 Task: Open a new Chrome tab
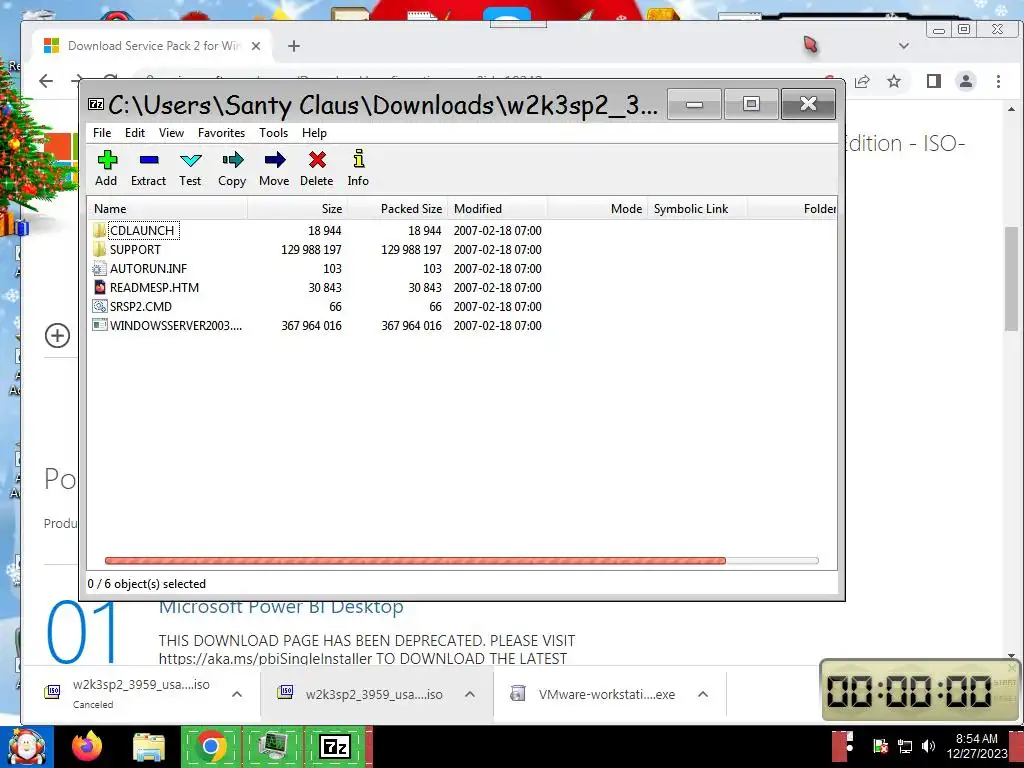pyautogui.click(x=294, y=46)
